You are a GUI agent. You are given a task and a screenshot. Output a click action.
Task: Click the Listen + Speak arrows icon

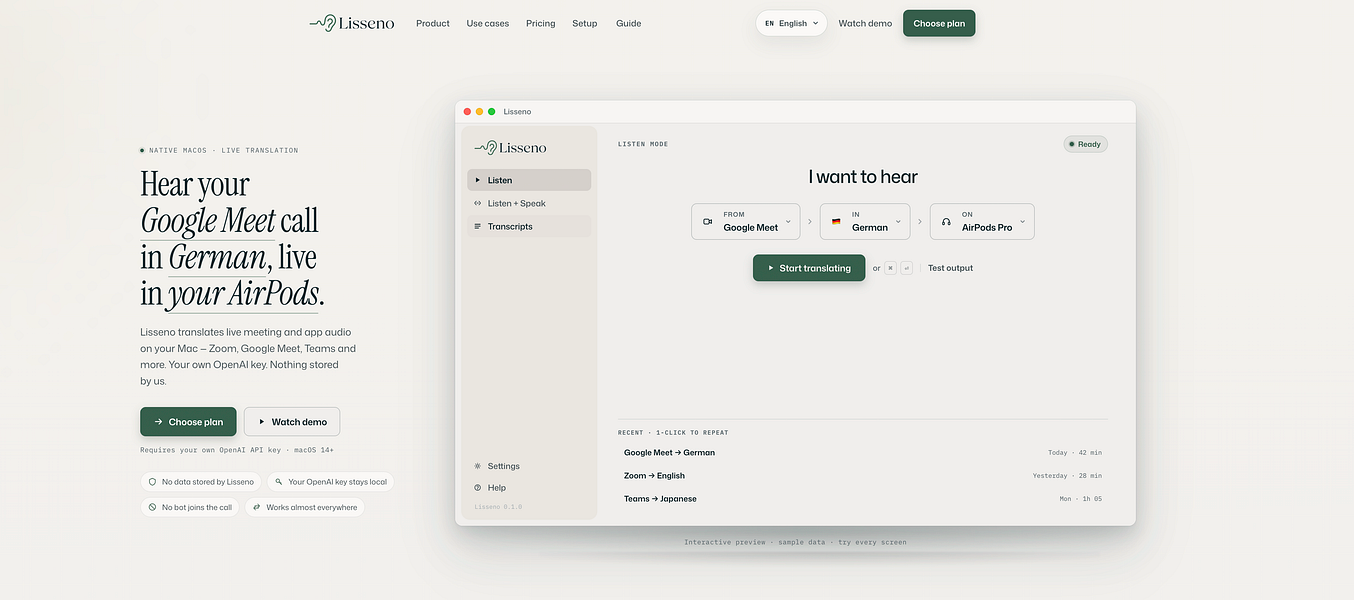[x=478, y=204]
